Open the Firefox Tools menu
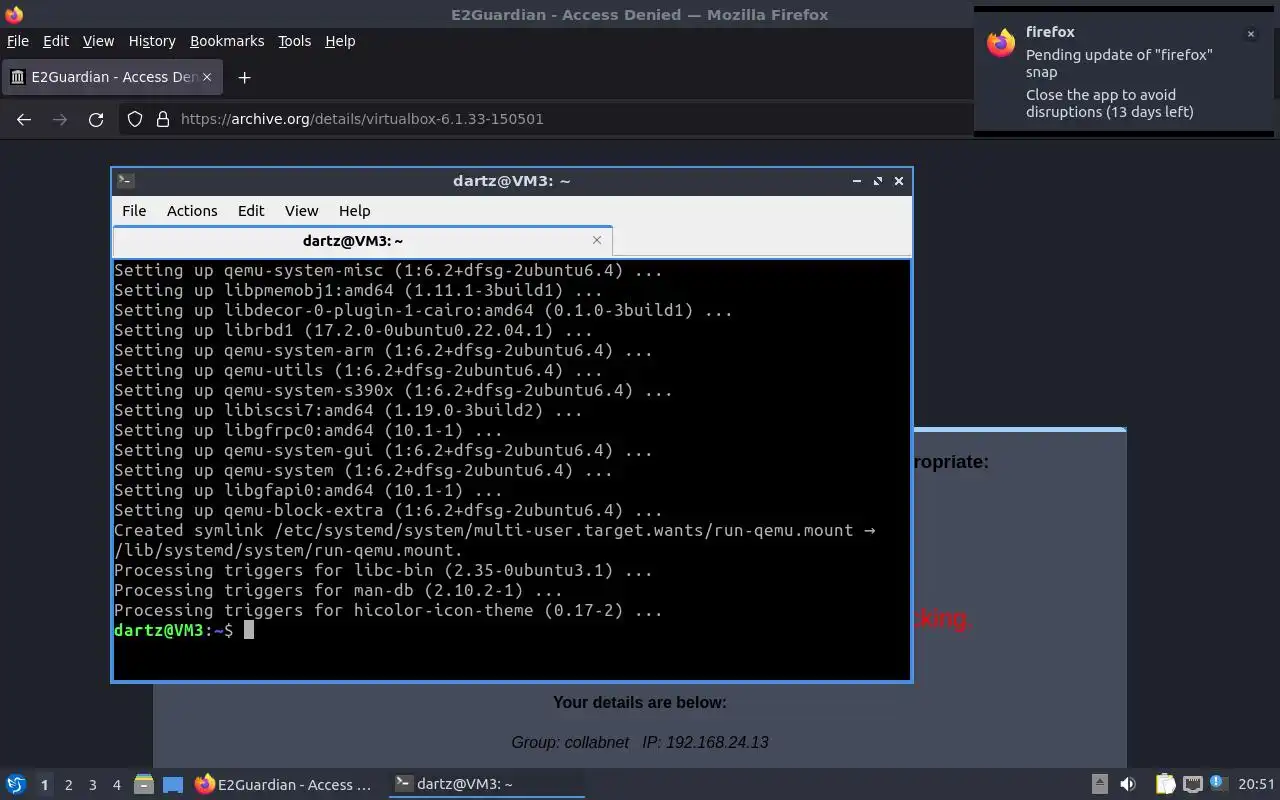The width and height of the screenshot is (1280, 800). pos(294,41)
